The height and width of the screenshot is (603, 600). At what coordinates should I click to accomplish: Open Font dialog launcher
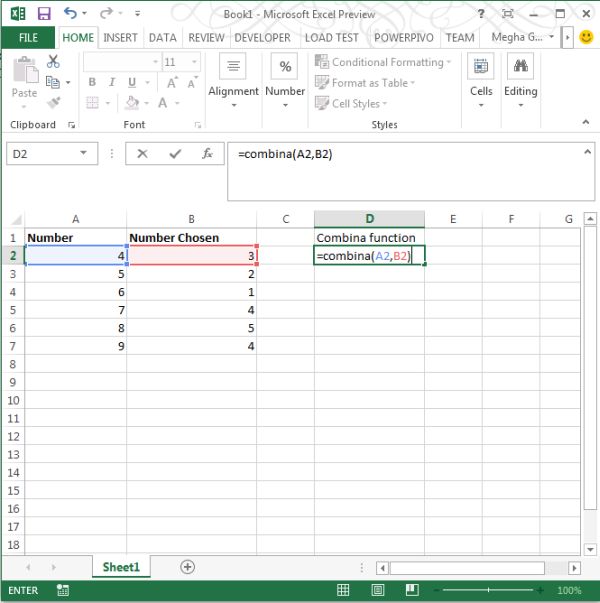point(197,125)
